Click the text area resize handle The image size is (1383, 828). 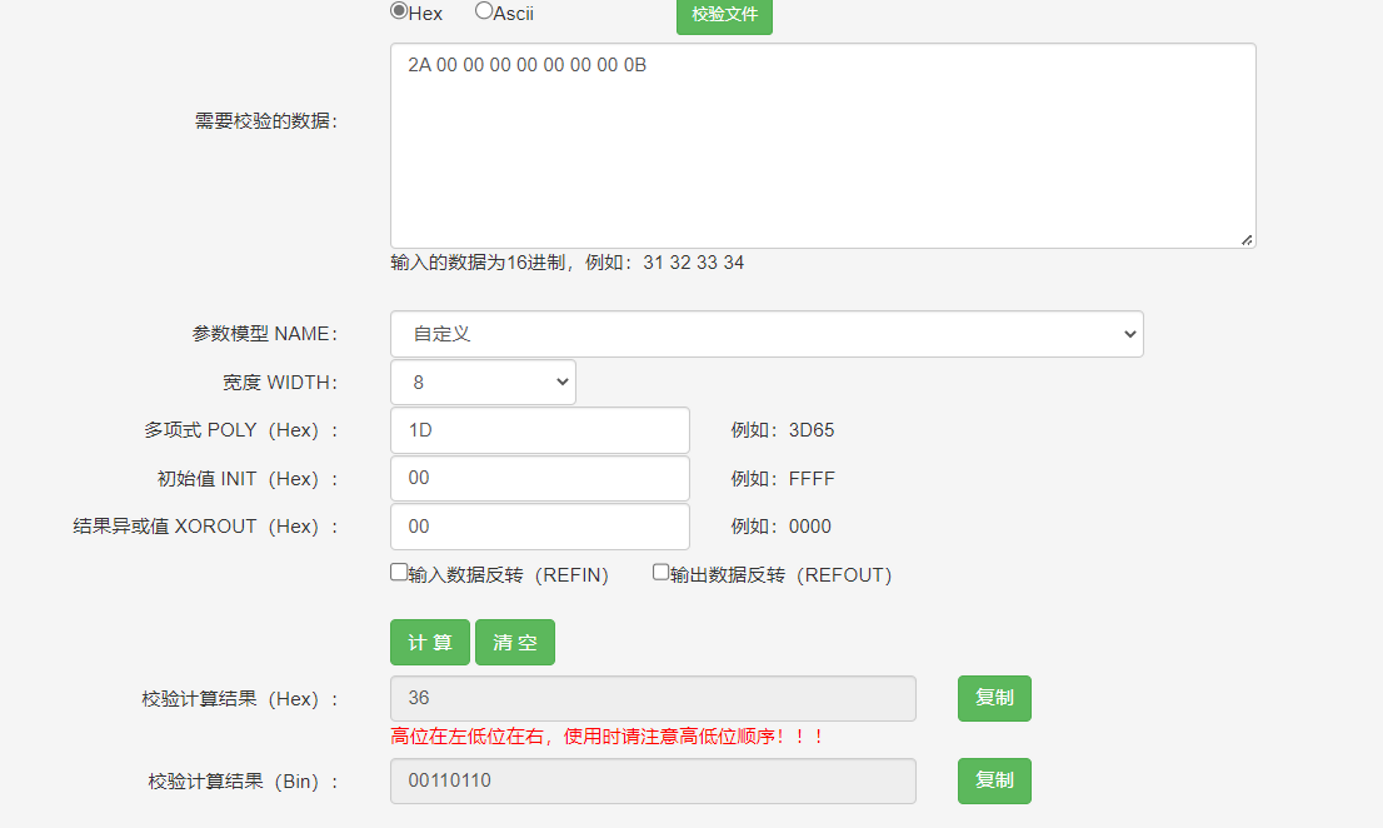(1246, 239)
